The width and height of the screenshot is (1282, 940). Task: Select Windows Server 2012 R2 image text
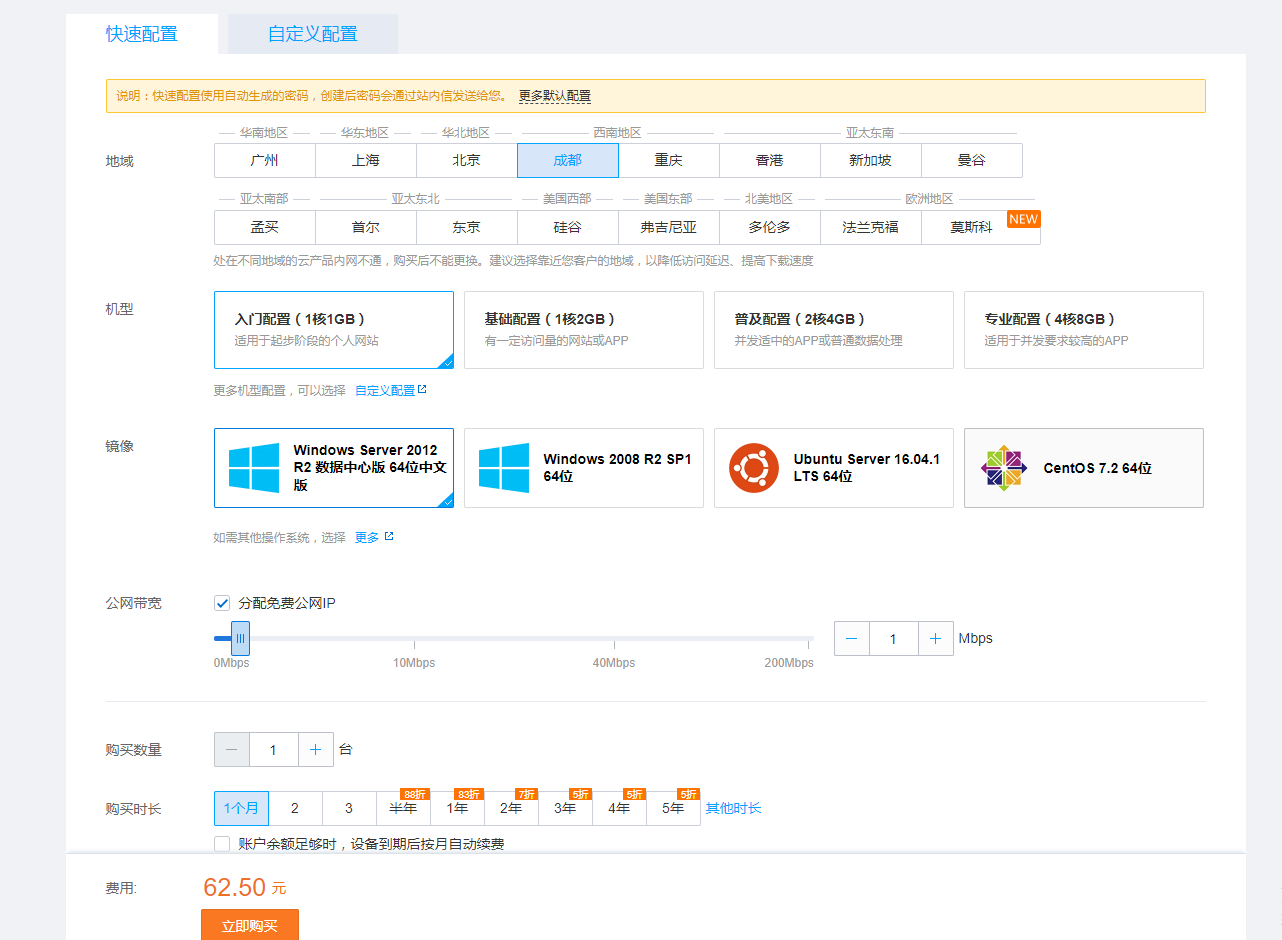click(369, 468)
